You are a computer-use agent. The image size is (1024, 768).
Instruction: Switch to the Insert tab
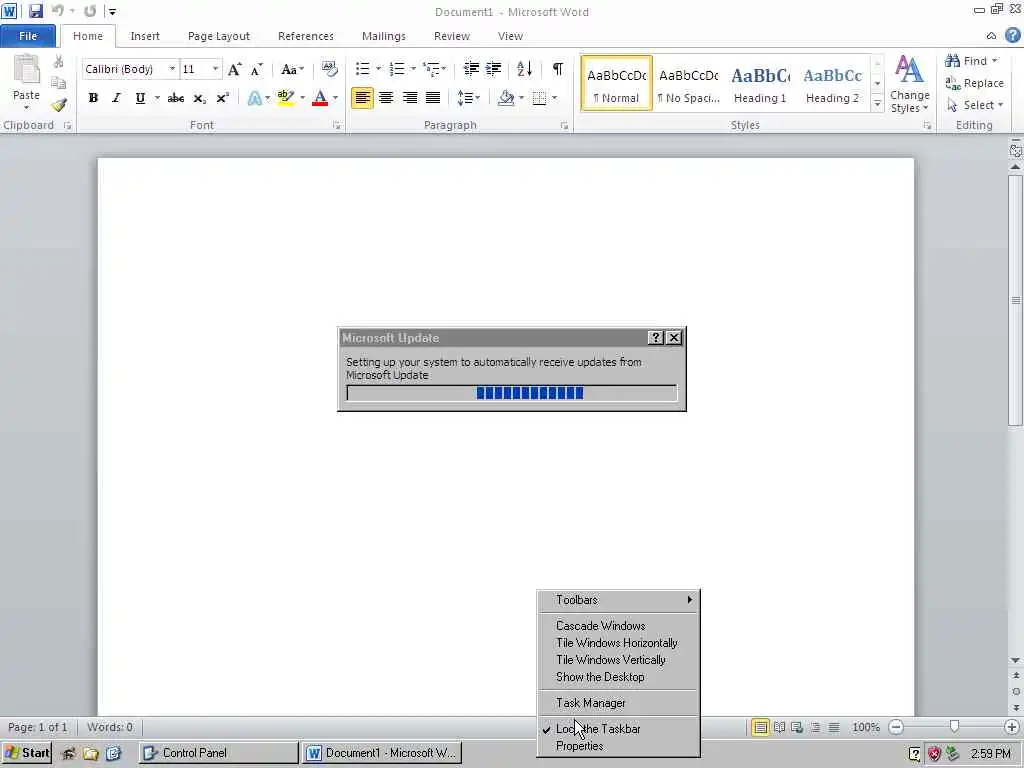(145, 36)
